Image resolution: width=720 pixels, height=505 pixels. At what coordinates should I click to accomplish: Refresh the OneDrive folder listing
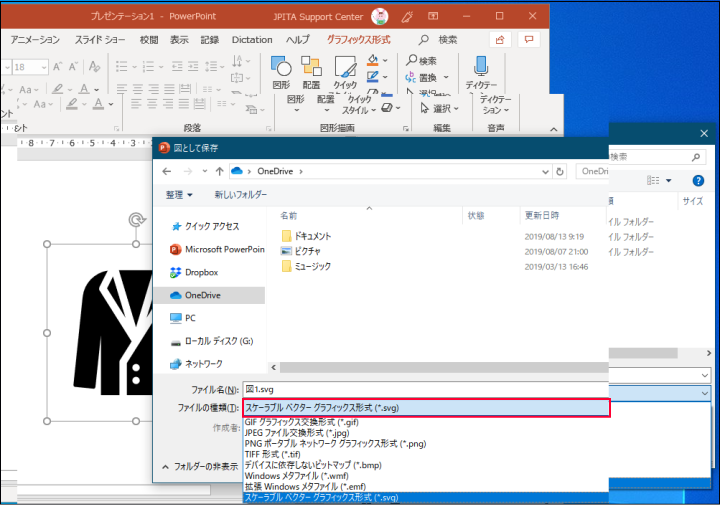pos(560,171)
